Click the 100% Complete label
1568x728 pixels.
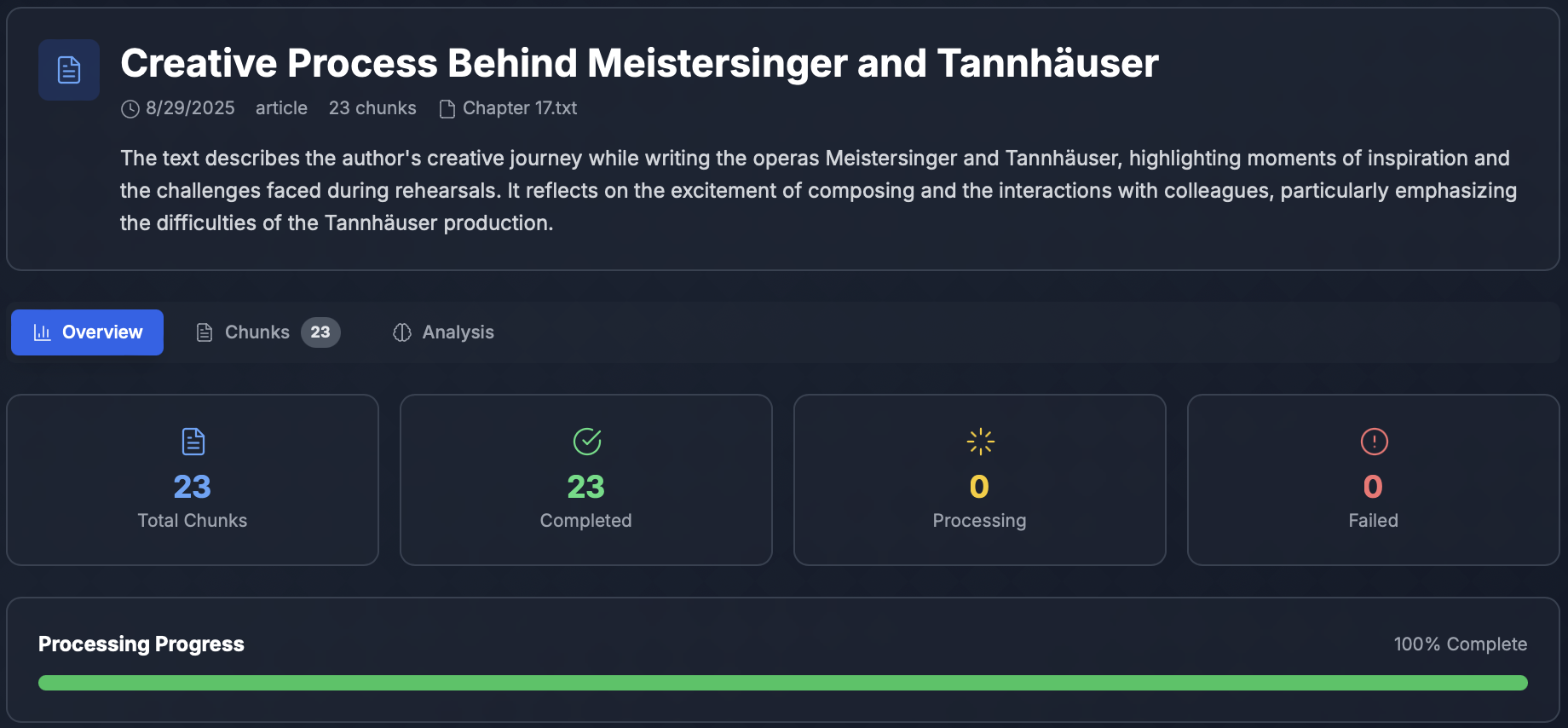point(1461,644)
